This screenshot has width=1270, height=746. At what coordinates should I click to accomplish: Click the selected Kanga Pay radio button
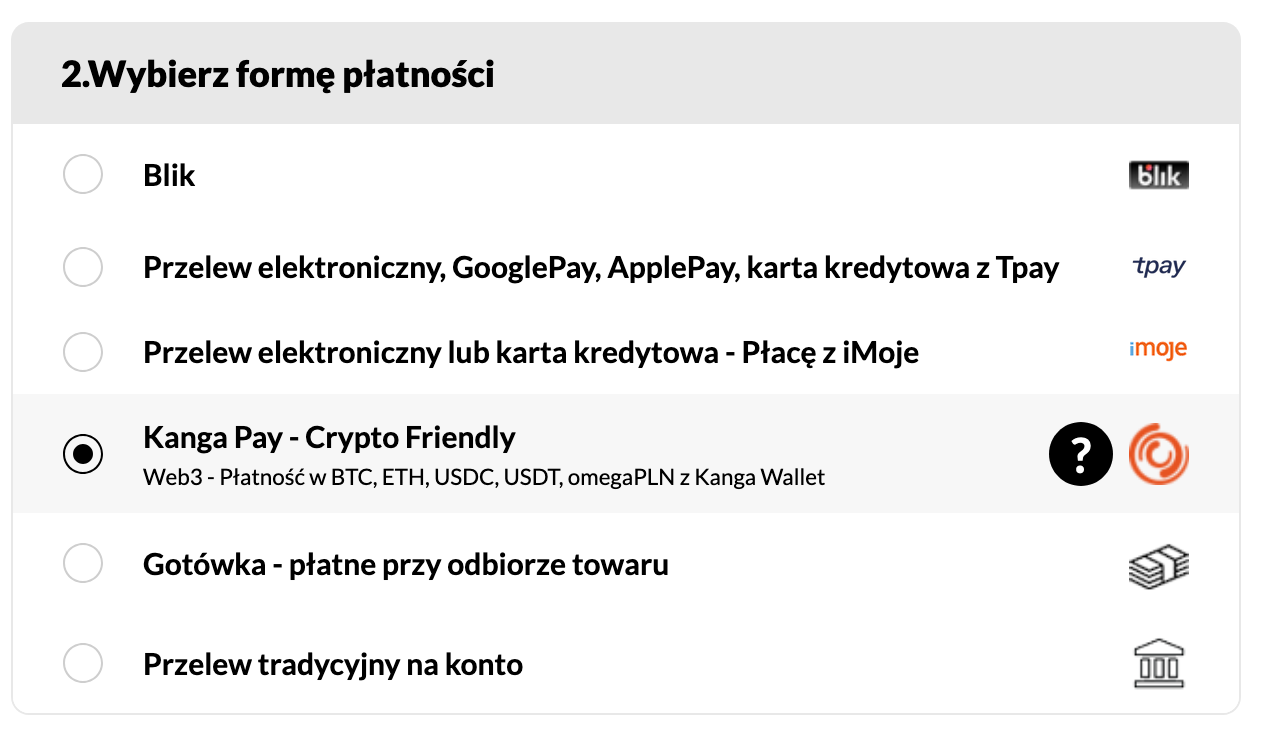pyautogui.click(x=83, y=455)
